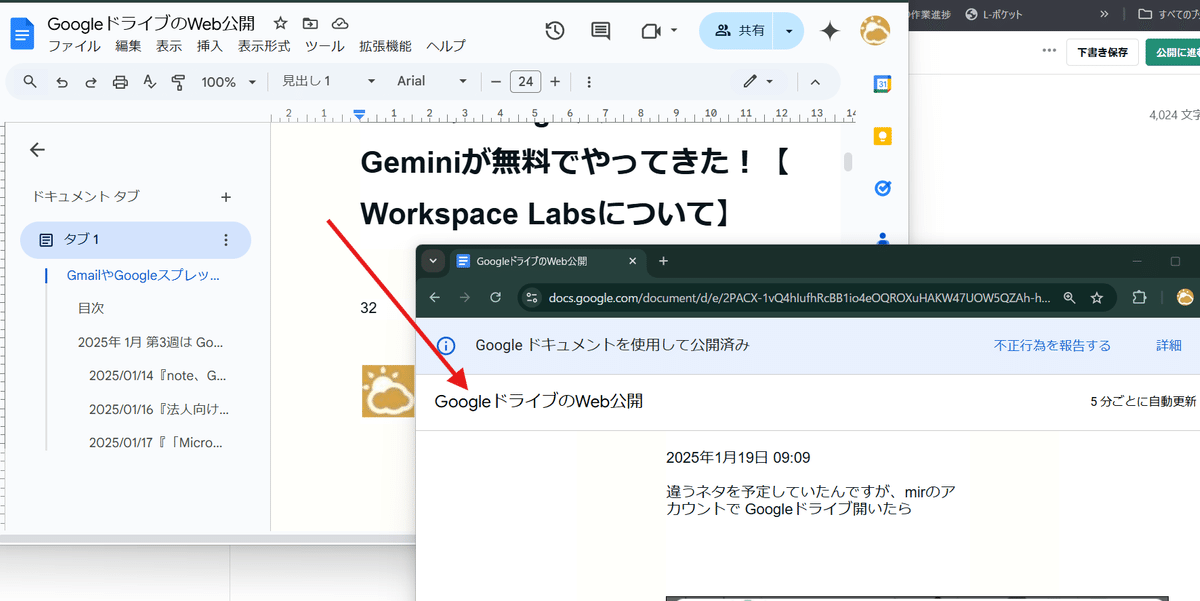Click the 共有 share button

739,31
